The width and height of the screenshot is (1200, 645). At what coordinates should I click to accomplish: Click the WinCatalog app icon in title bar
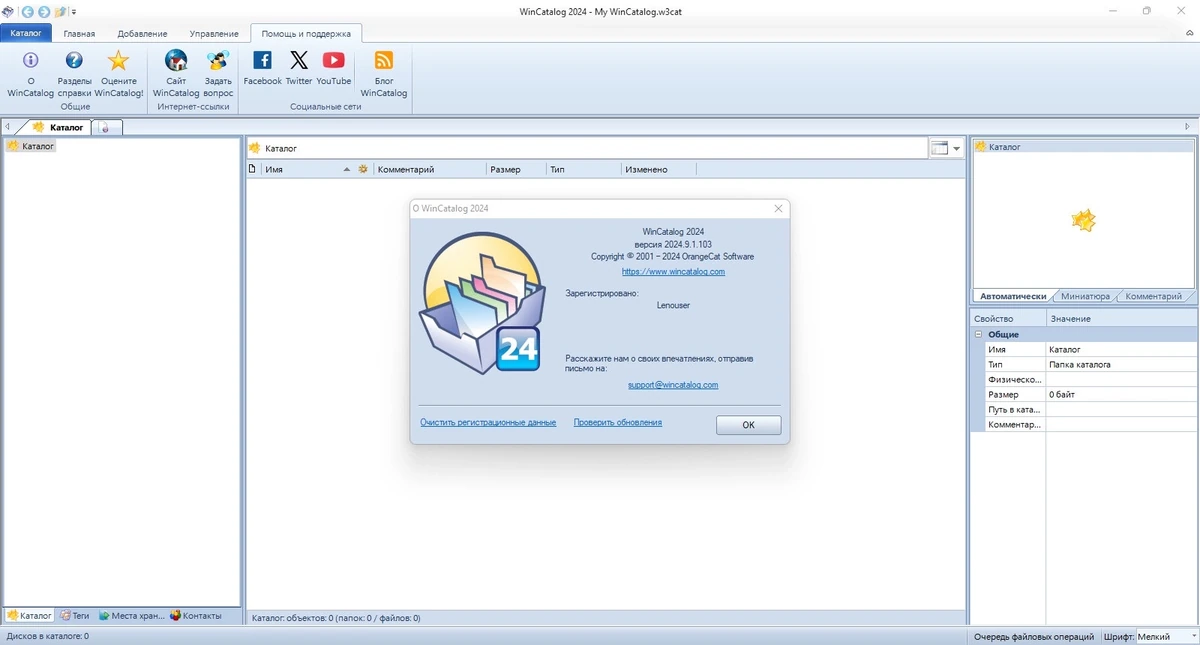(8, 11)
